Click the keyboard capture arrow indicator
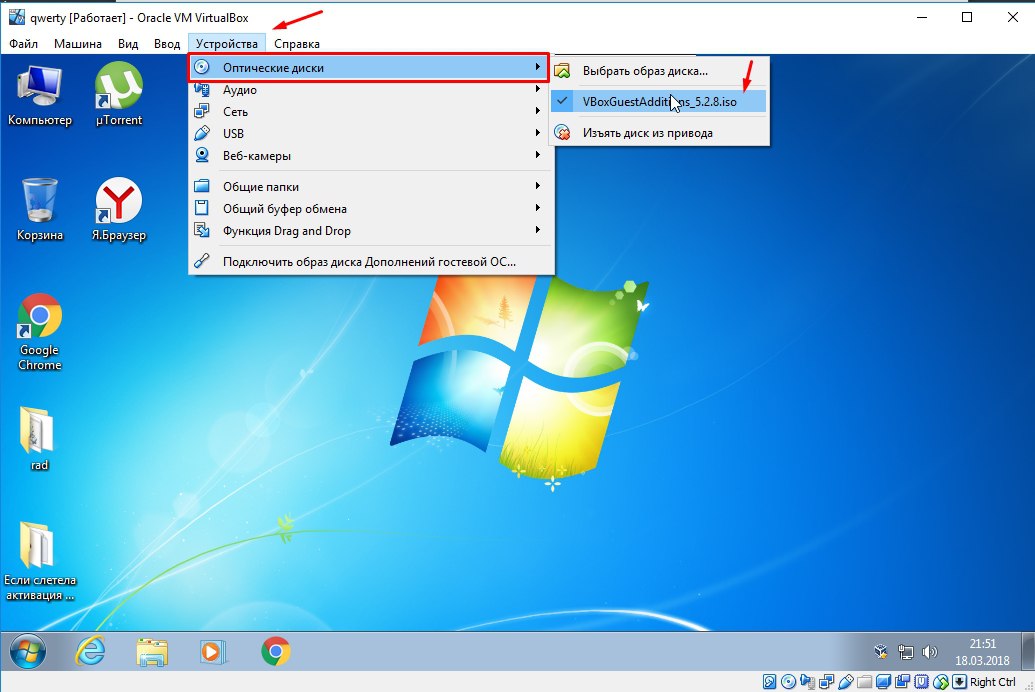Screen dimensions: 1035x692 pyautogui.click(x=959, y=681)
